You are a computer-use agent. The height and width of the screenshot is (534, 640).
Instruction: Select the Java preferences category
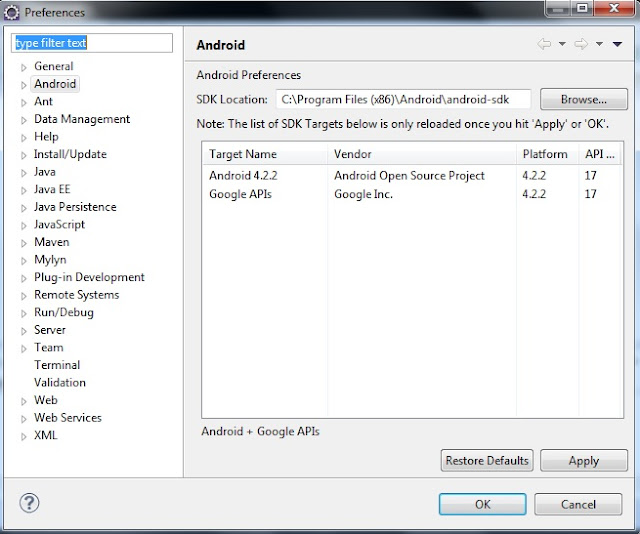click(x=44, y=171)
